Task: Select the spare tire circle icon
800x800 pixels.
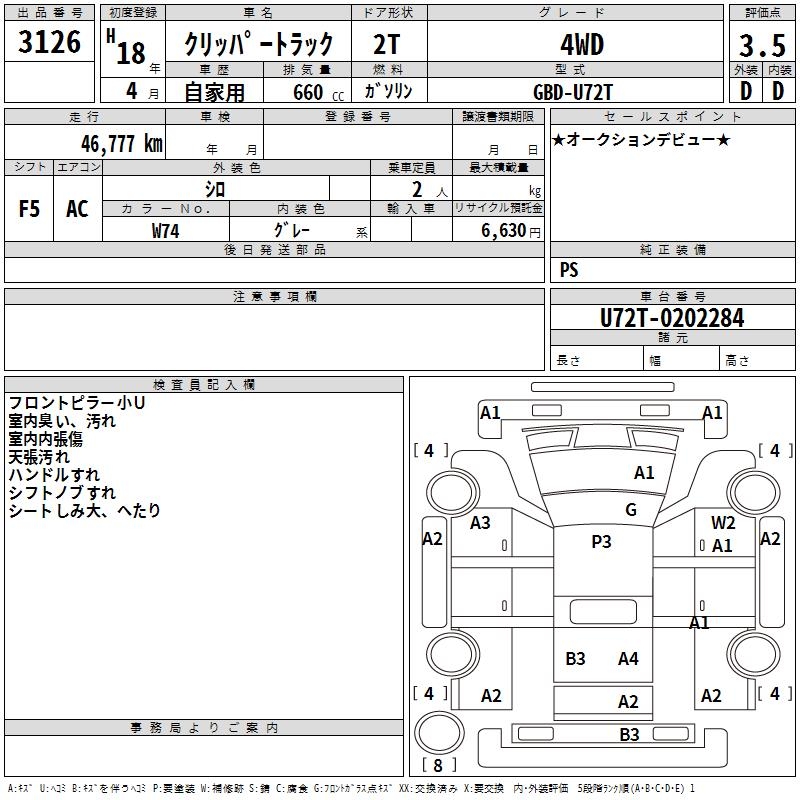Action: pos(439,732)
